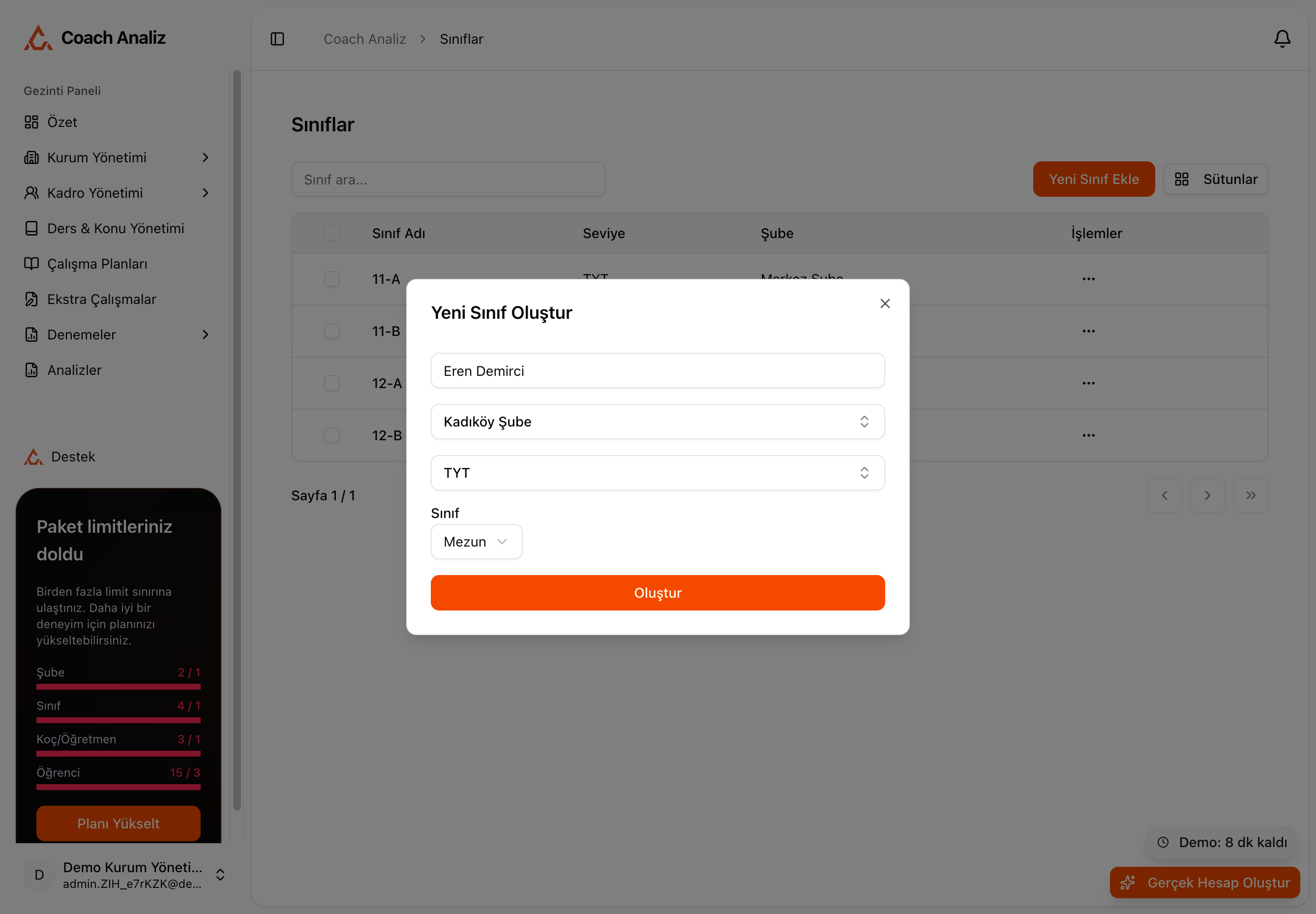Toggle the sidebar panel icon

click(x=277, y=39)
